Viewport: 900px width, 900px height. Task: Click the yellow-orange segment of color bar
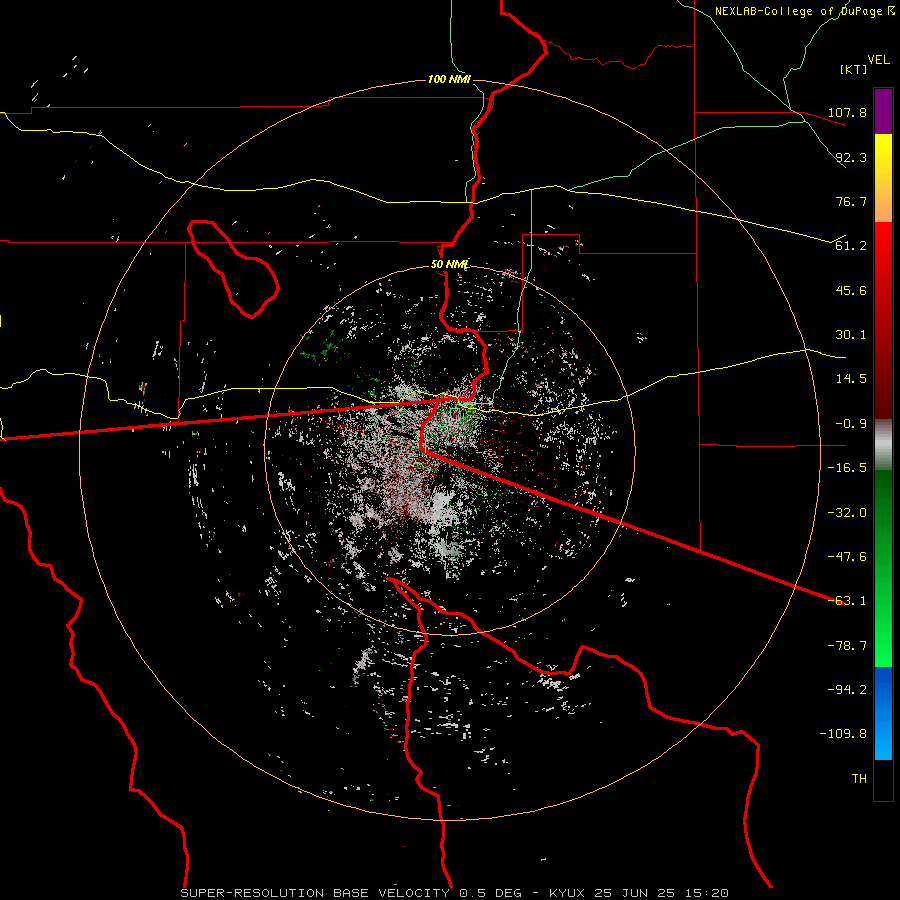(883, 178)
